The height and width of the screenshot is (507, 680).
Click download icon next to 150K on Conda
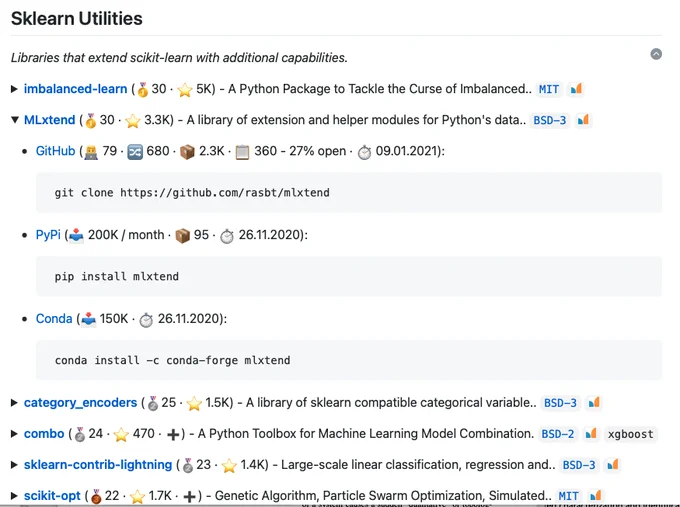[x=88, y=320]
